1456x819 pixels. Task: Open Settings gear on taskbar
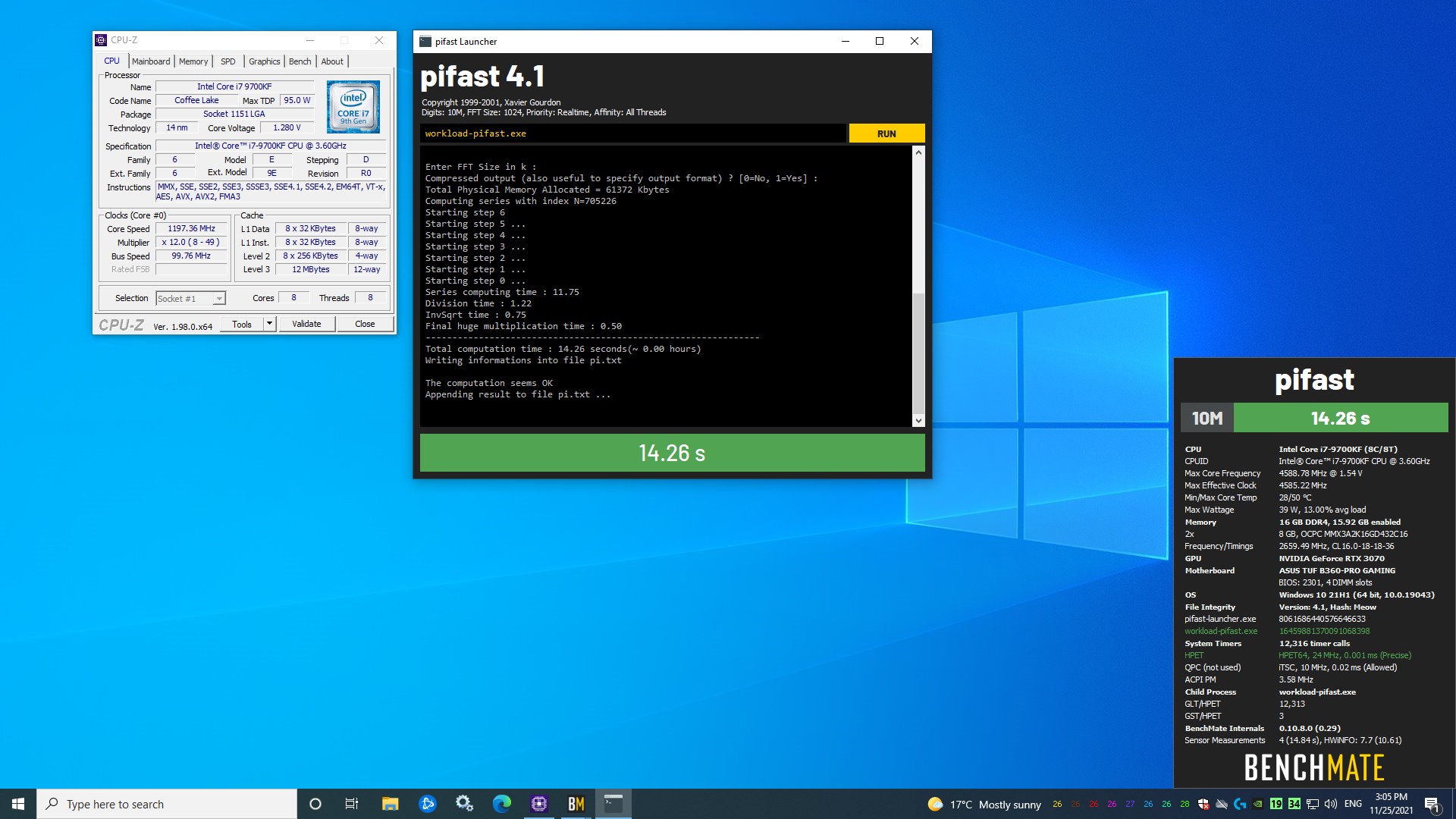[464, 804]
